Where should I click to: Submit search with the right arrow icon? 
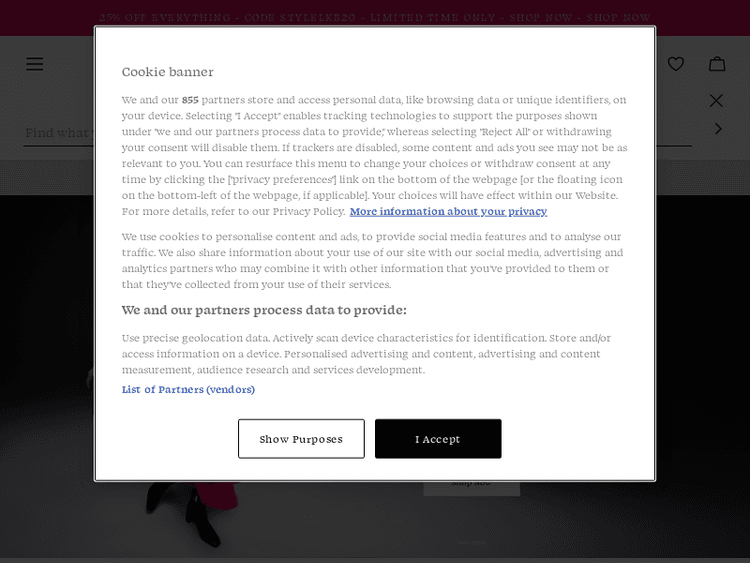click(717, 129)
